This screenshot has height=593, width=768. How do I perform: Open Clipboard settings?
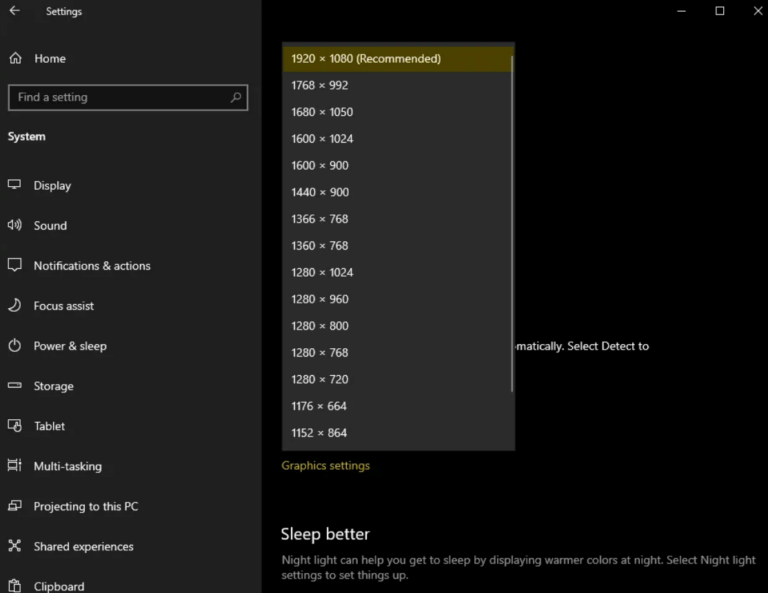point(59,586)
